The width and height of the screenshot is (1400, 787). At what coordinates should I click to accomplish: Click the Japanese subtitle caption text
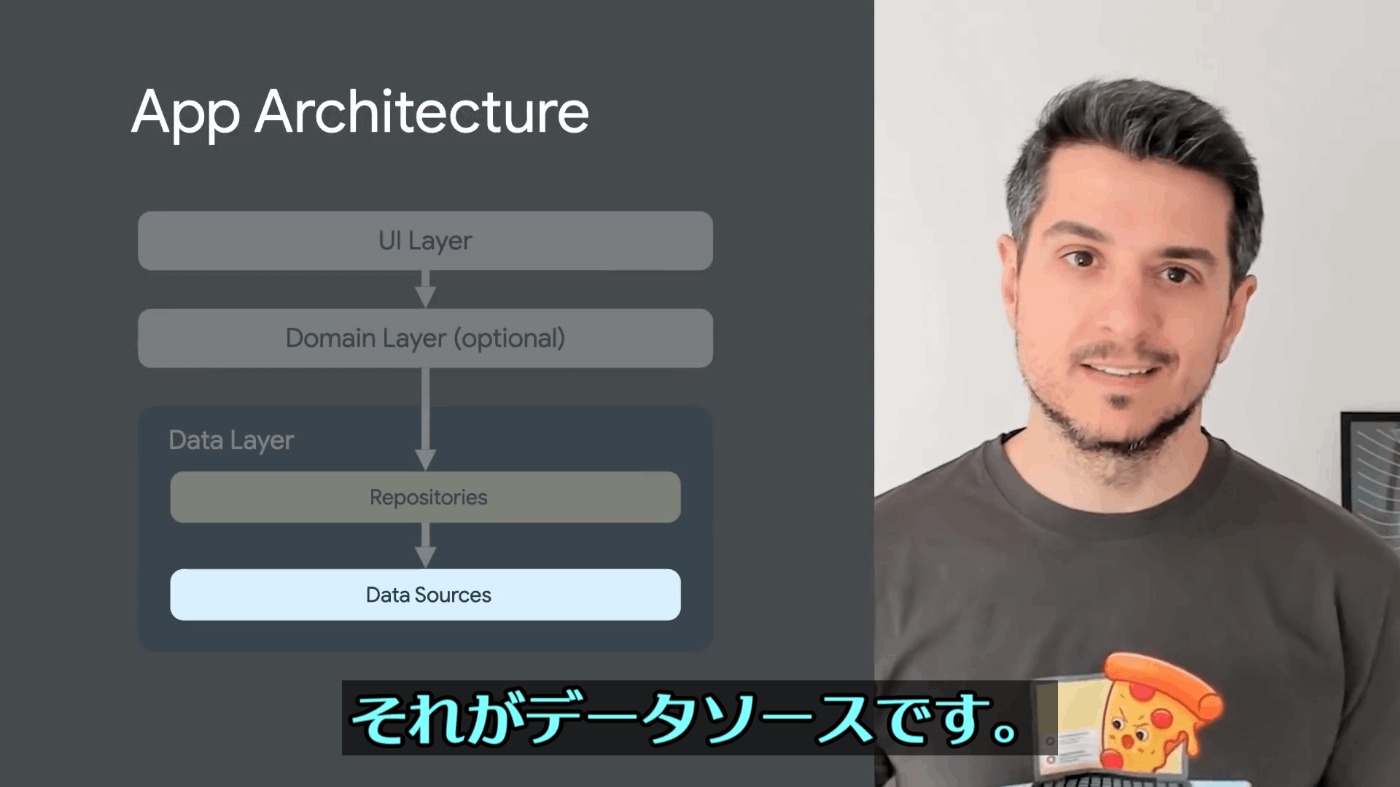coord(685,718)
